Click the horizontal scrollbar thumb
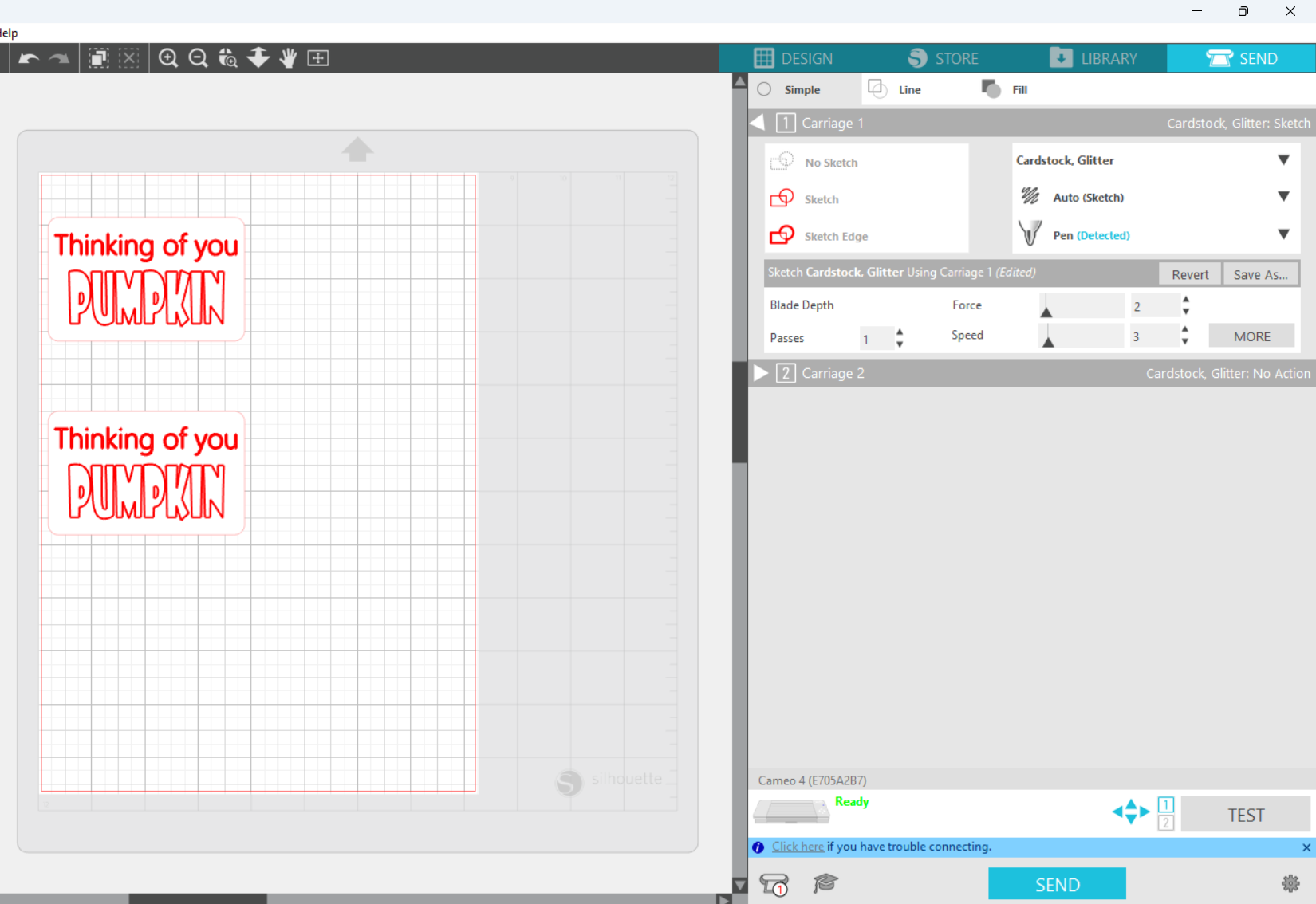 click(198, 899)
